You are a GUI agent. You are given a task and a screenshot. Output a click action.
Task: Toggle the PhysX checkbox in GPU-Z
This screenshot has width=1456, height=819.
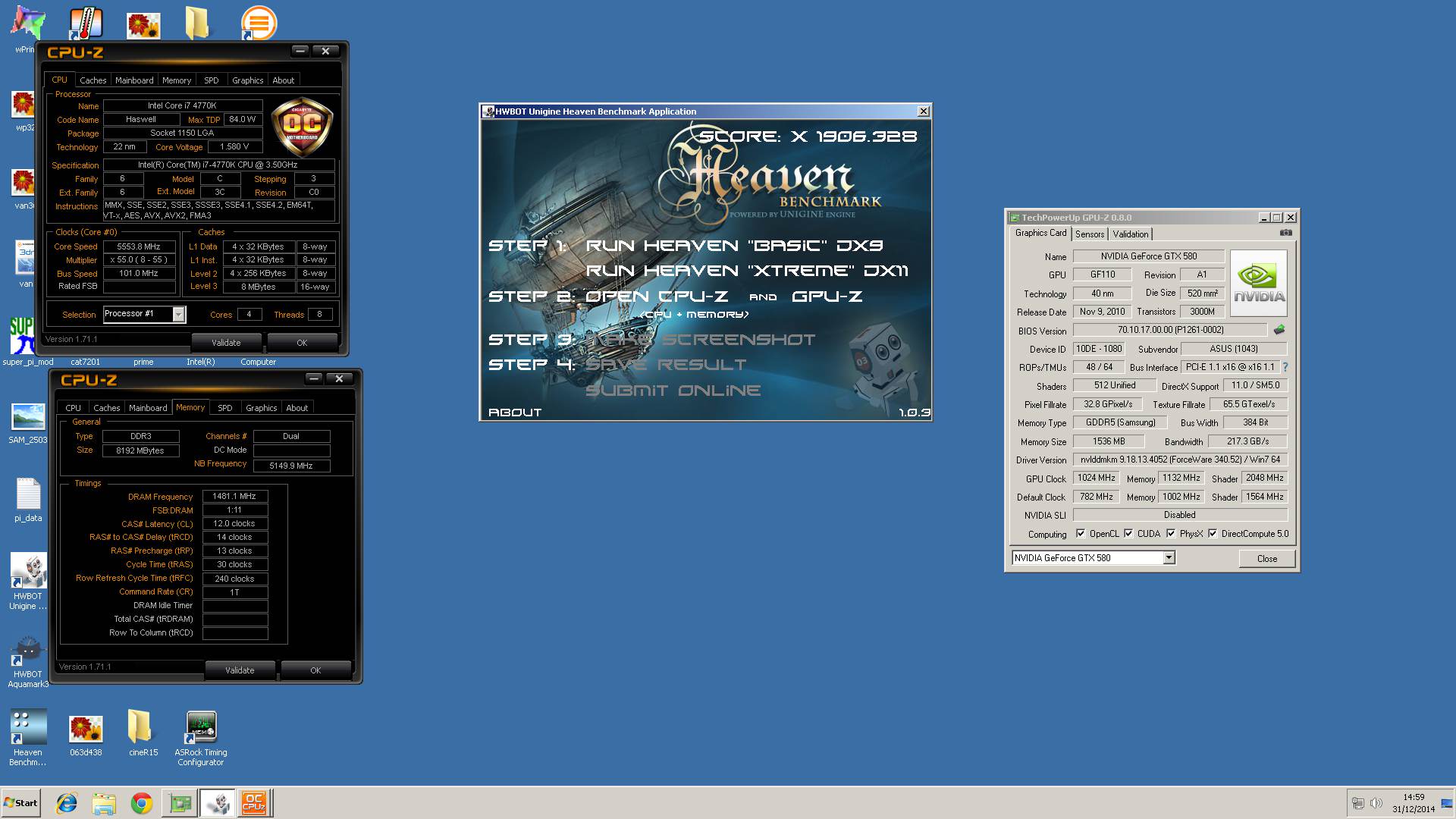click(1171, 533)
